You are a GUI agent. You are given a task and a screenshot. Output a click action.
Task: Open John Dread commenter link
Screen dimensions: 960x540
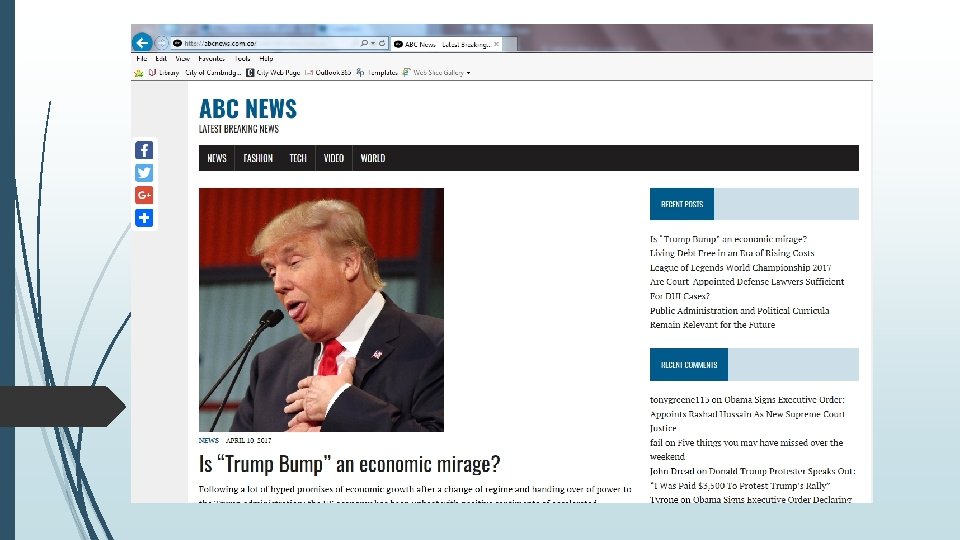click(672, 471)
